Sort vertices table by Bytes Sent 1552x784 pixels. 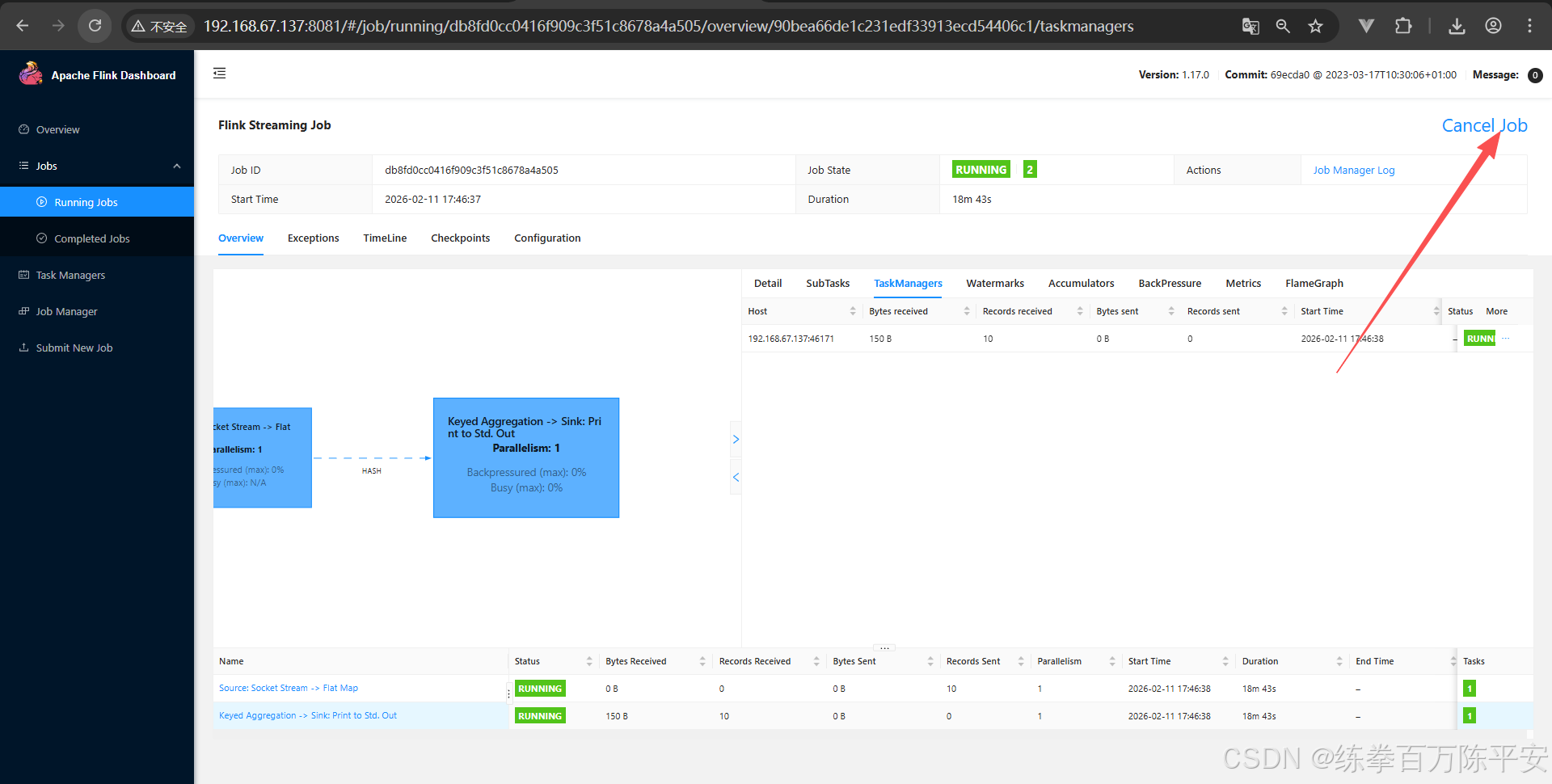930,661
